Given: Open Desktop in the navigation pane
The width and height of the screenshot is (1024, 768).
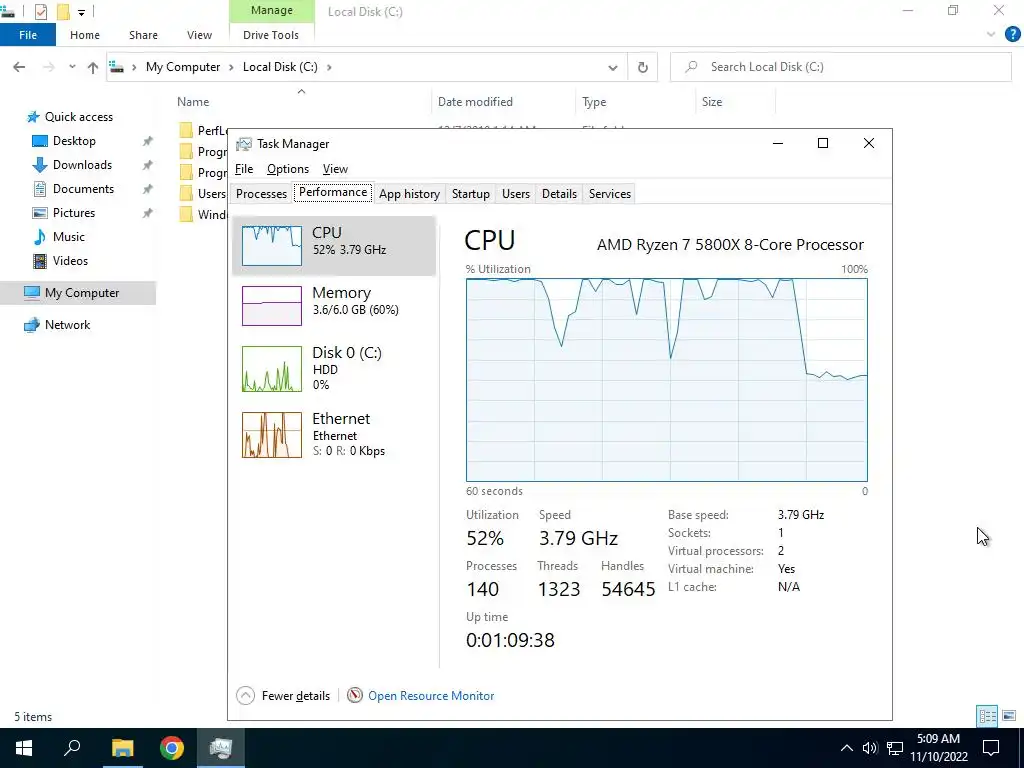Looking at the screenshot, I should (74, 141).
